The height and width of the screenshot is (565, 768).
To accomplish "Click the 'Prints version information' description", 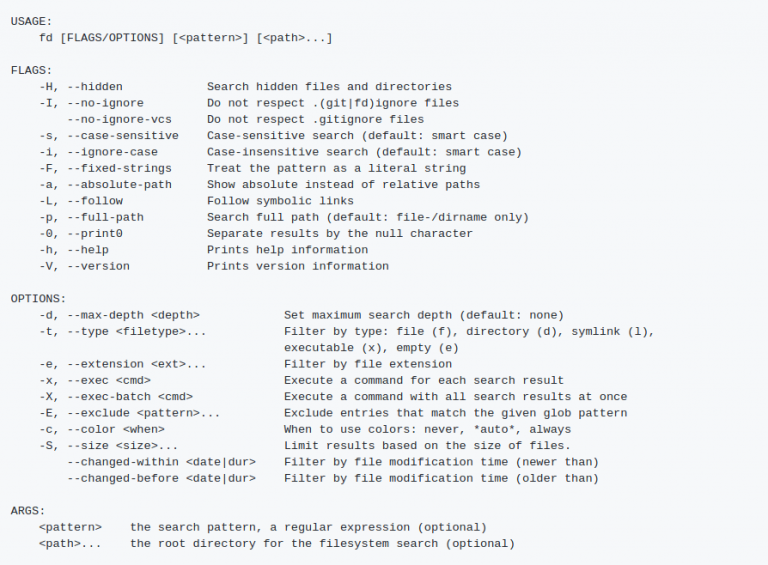I will (x=297, y=266).
